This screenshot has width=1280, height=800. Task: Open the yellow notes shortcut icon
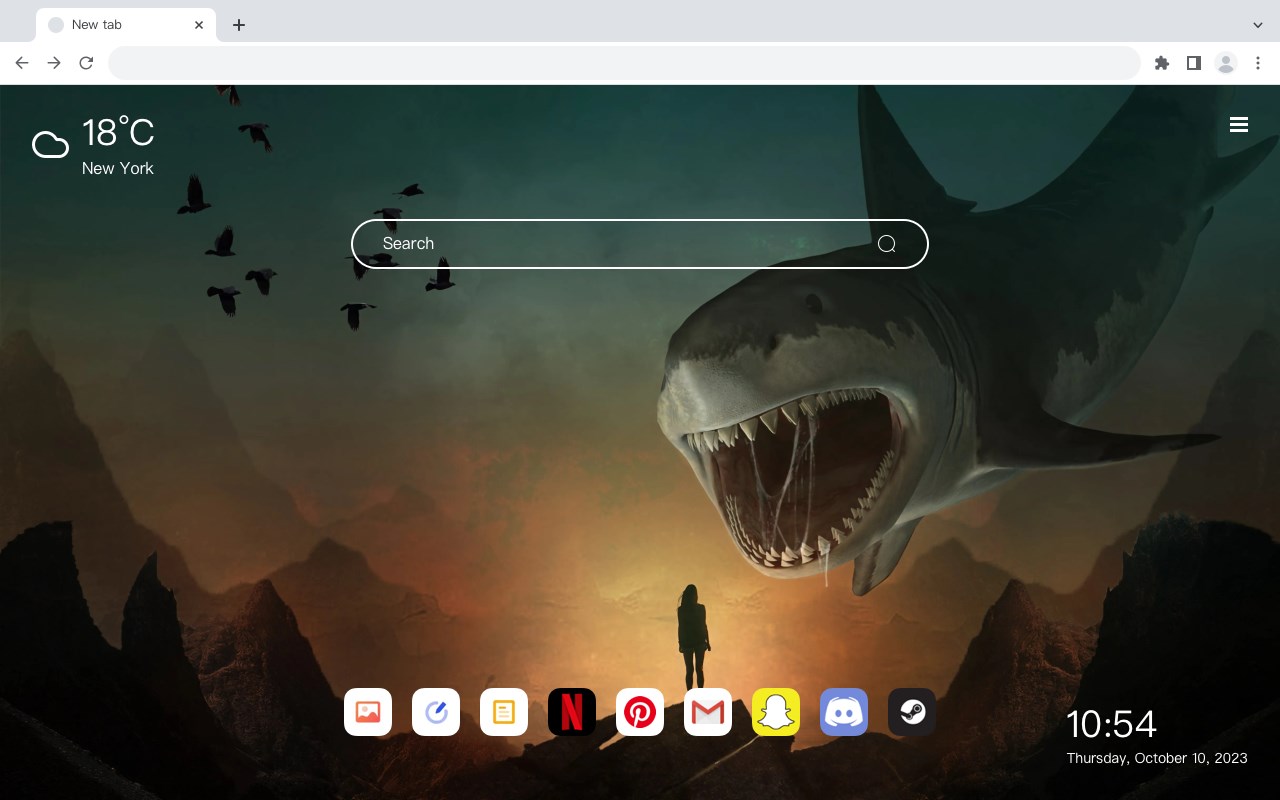[504, 712]
